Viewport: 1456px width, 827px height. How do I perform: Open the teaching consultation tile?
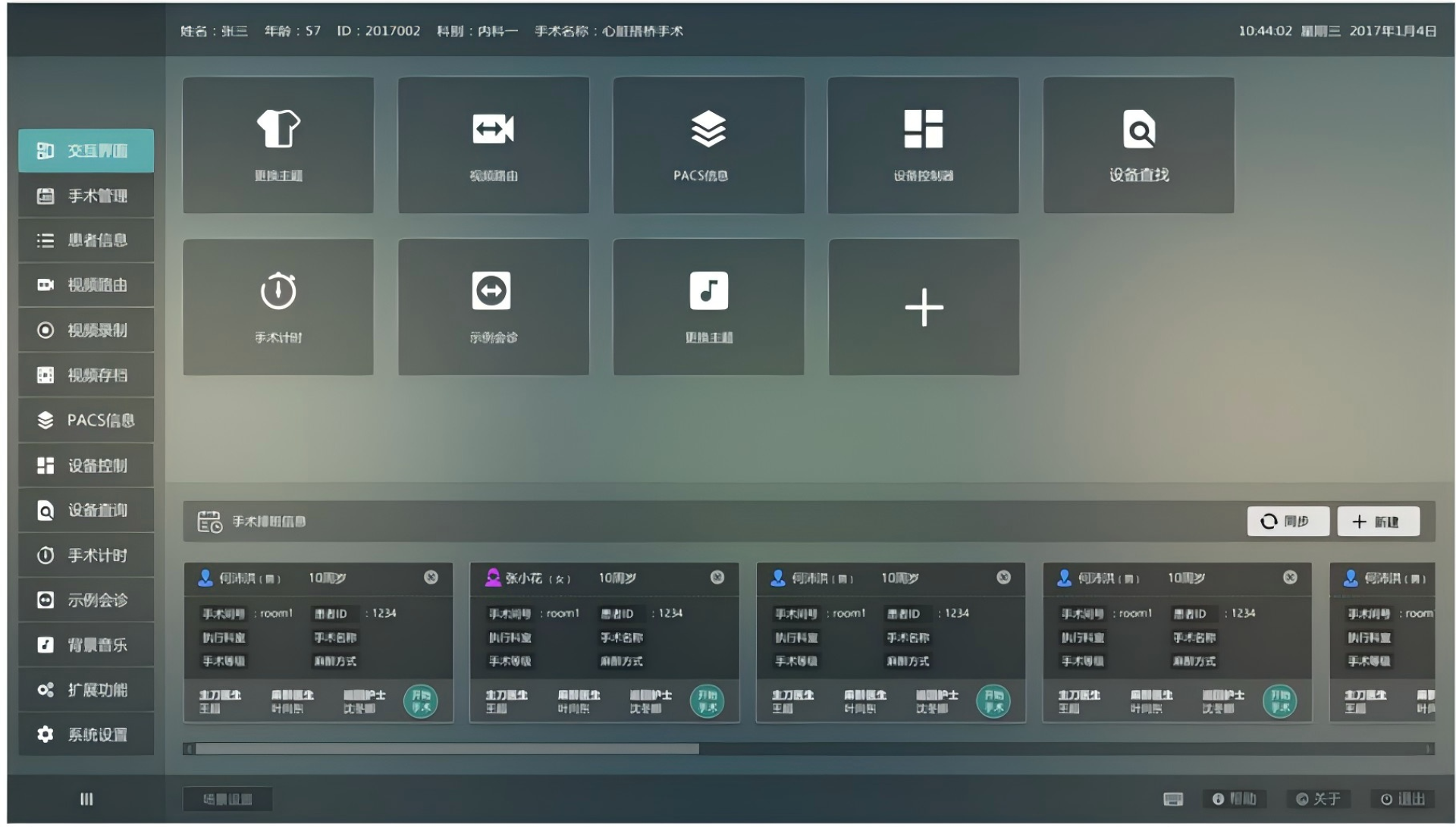[x=493, y=307]
